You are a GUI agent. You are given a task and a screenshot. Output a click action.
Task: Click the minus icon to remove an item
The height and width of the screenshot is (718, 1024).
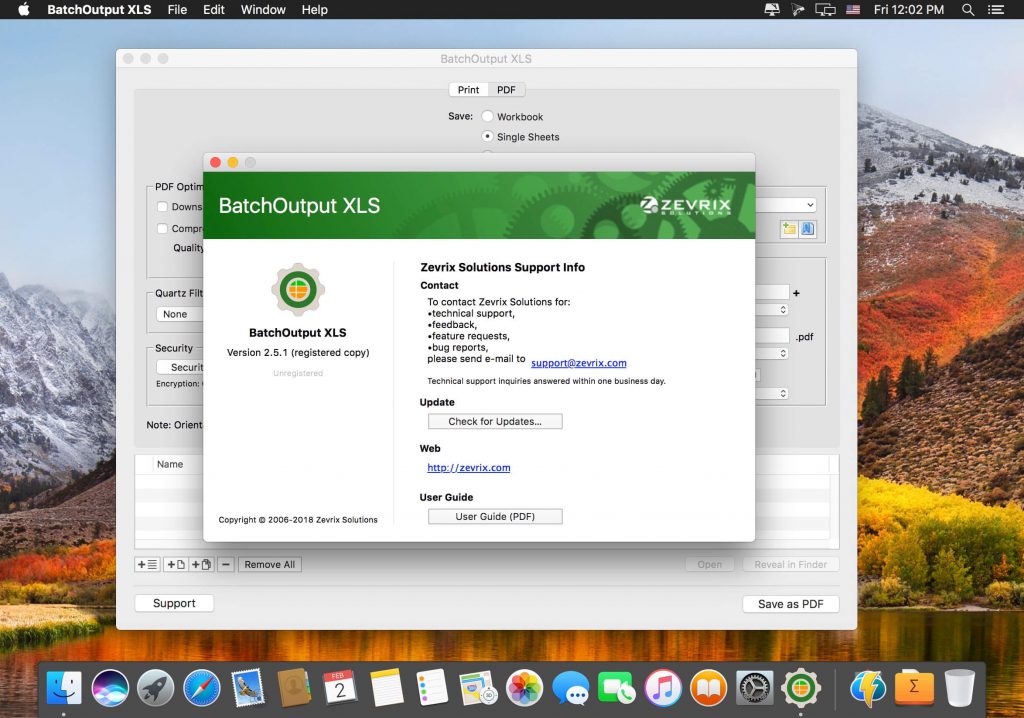[x=226, y=564]
